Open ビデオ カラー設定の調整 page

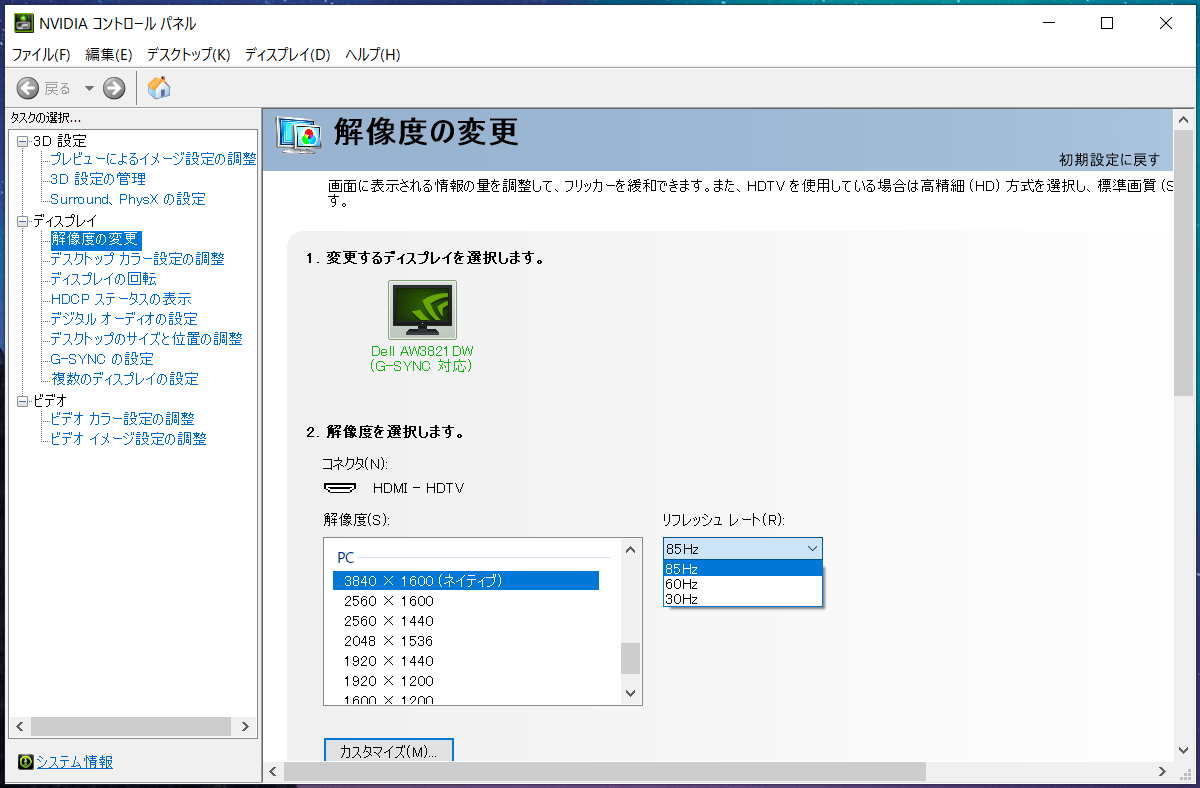point(122,419)
